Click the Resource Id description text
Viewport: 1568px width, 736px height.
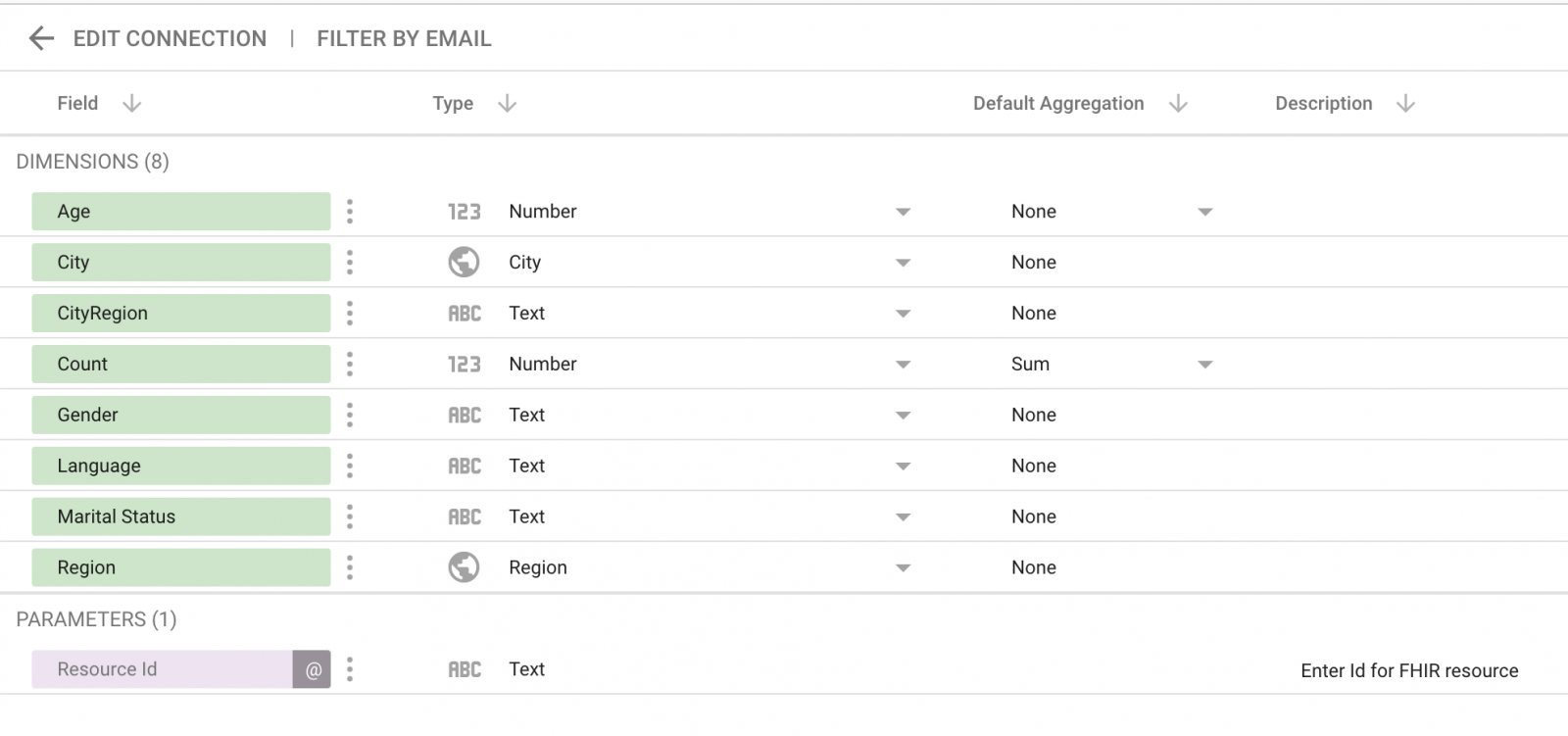coord(1408,671)
